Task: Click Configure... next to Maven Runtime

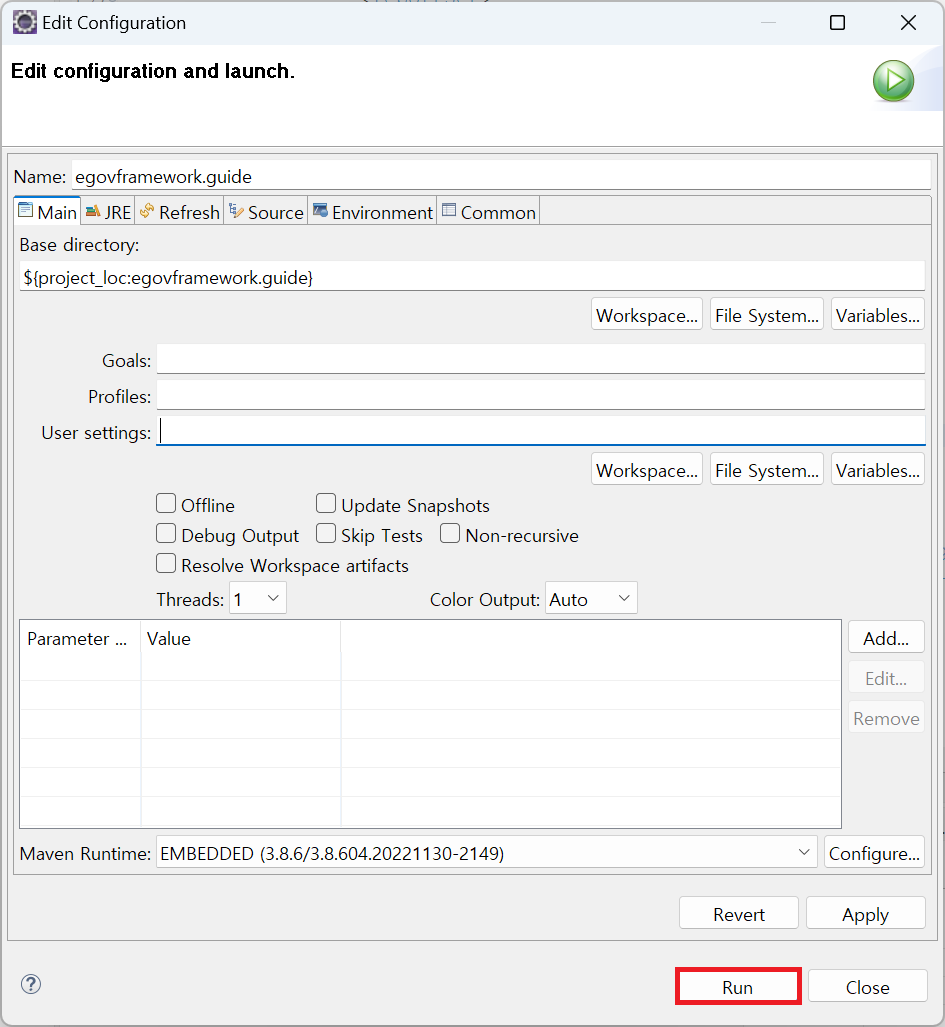Action: tap(874, 853)
